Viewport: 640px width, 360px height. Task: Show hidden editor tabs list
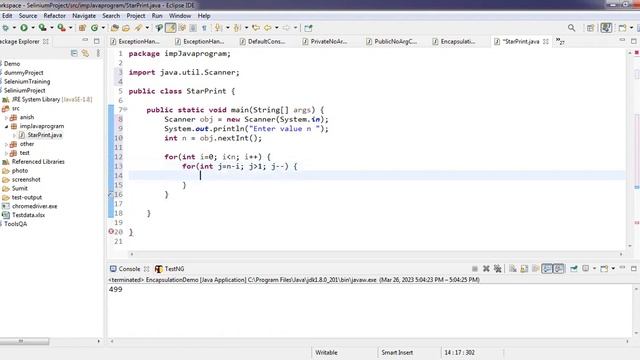tap(560, 41)
